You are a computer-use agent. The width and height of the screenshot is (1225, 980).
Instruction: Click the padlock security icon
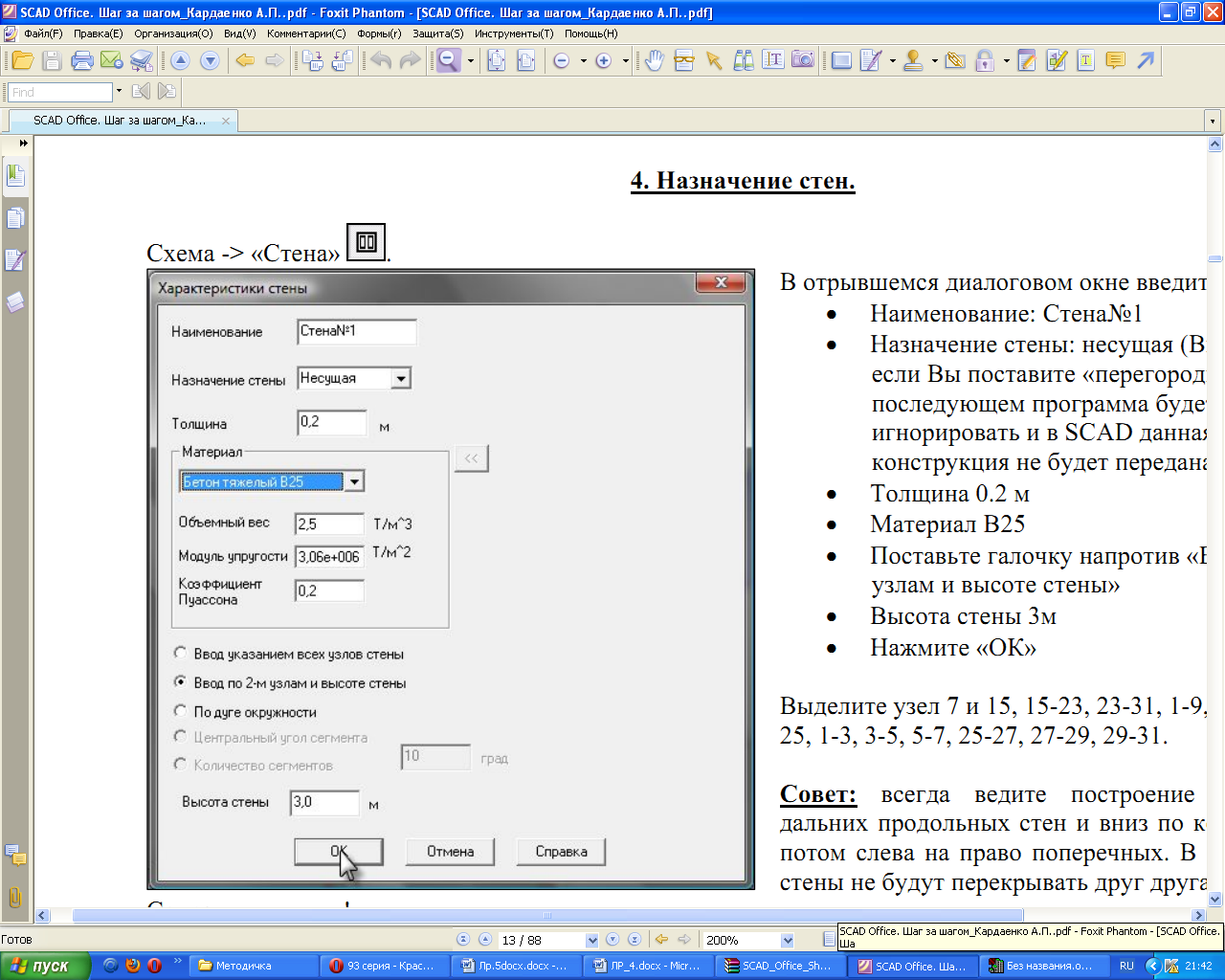pyautogui.click(x=985, y=61)
